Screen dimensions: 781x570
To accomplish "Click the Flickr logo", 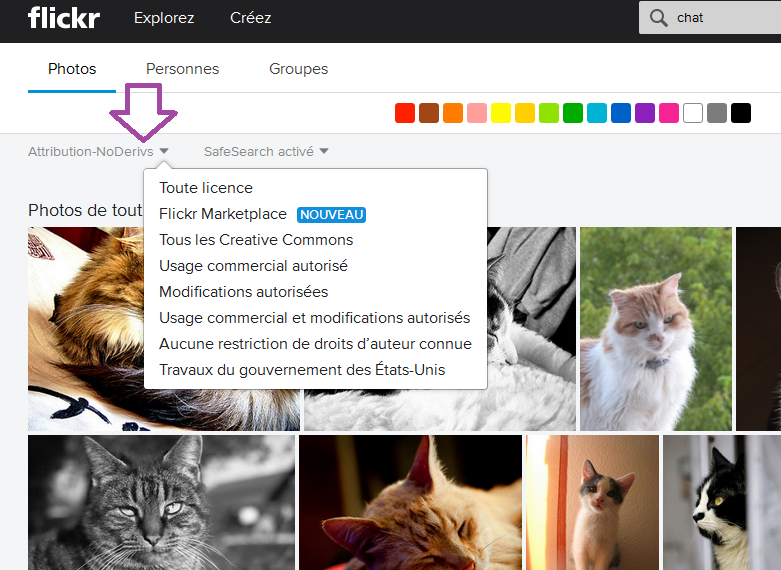I will click(64, 17).
